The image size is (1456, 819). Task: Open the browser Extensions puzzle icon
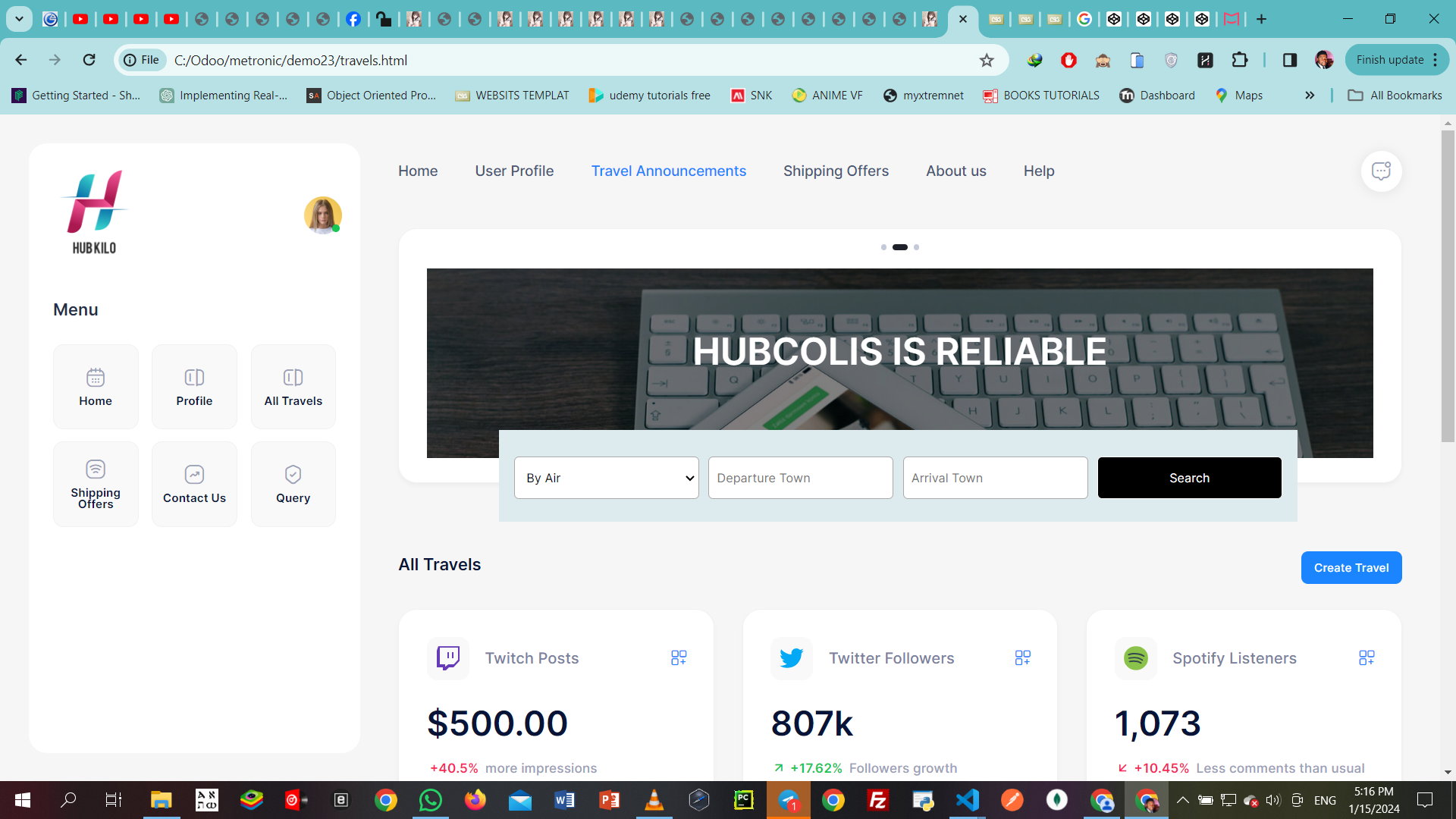1240,60
